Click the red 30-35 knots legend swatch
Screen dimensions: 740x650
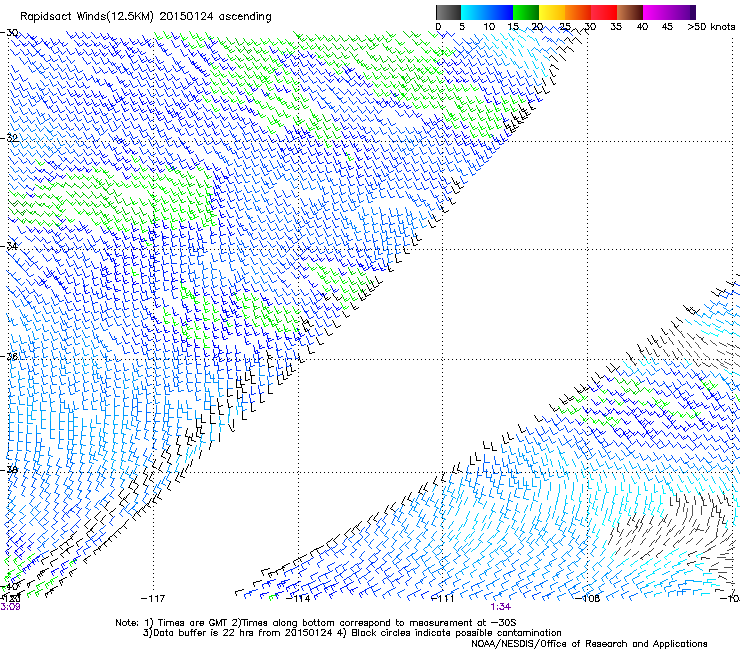click(604, 12)
